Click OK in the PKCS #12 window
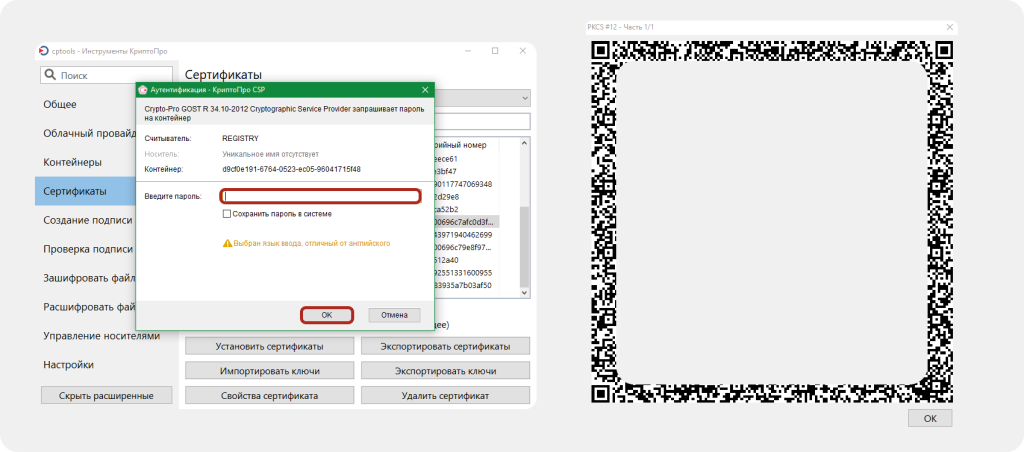1024x452 pixels. tap(930, 418)
